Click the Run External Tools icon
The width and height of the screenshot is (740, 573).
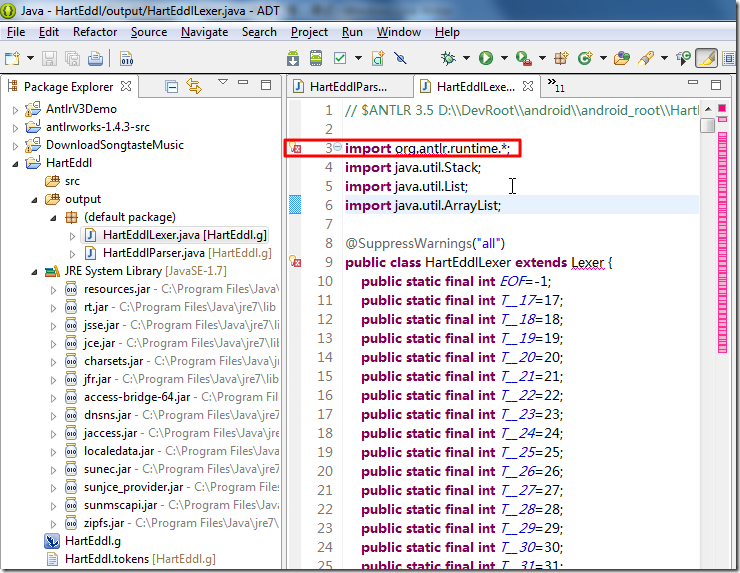coord(524,59)
